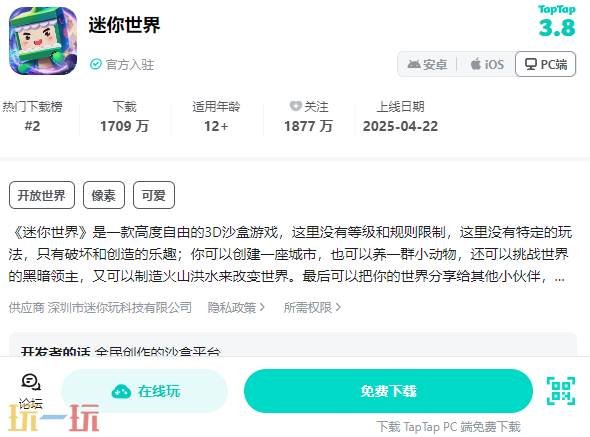
Task: Open the 热门下载榜 #2 ranking
Action: pos(32,116)
